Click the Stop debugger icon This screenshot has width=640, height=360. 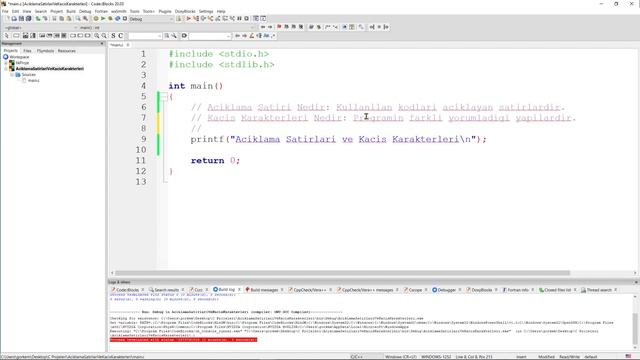(x=246, y=19)
